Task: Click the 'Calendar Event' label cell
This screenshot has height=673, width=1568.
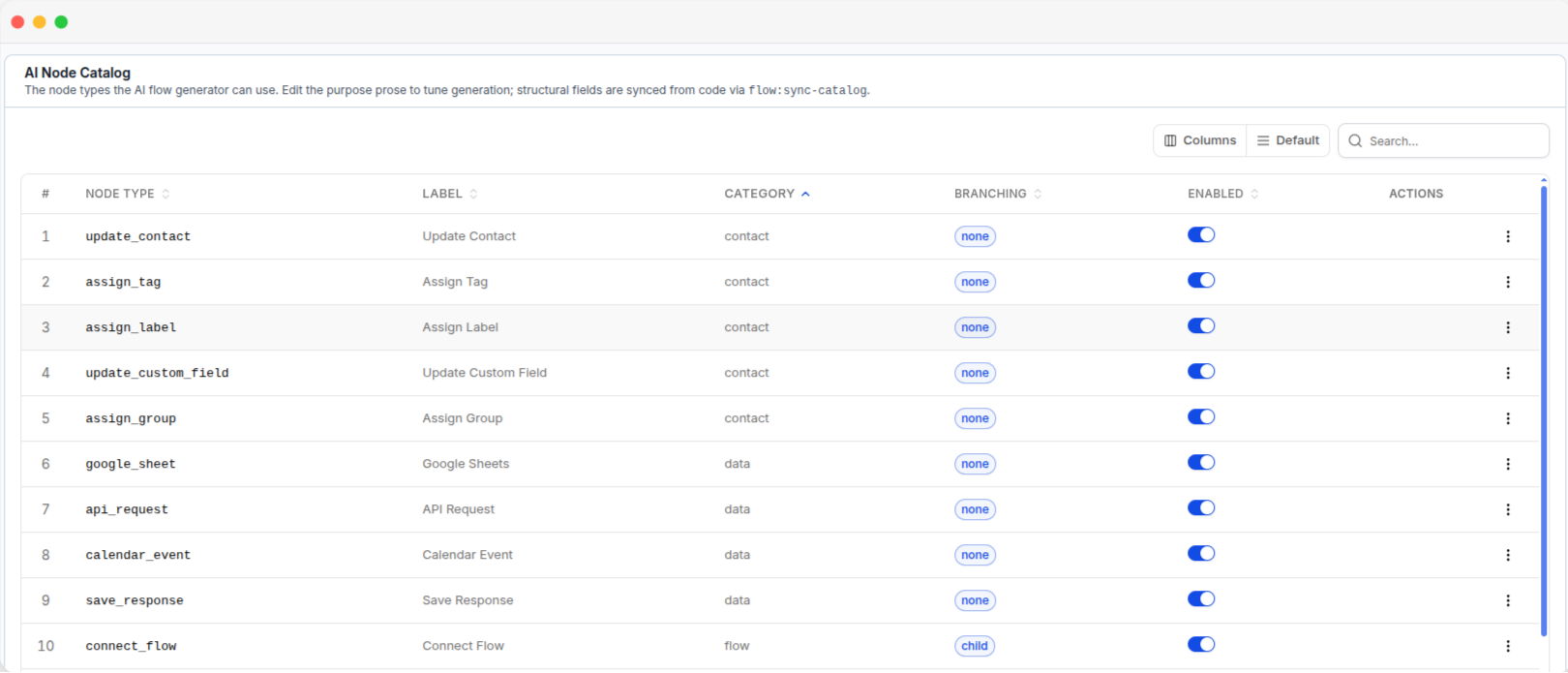Action: 467,555
